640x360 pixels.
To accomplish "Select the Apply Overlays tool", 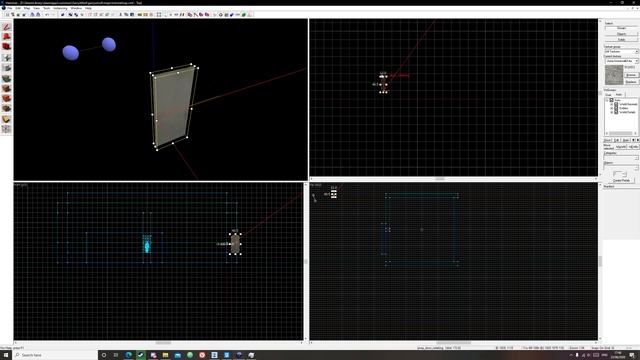I will [x=6, y=109].
